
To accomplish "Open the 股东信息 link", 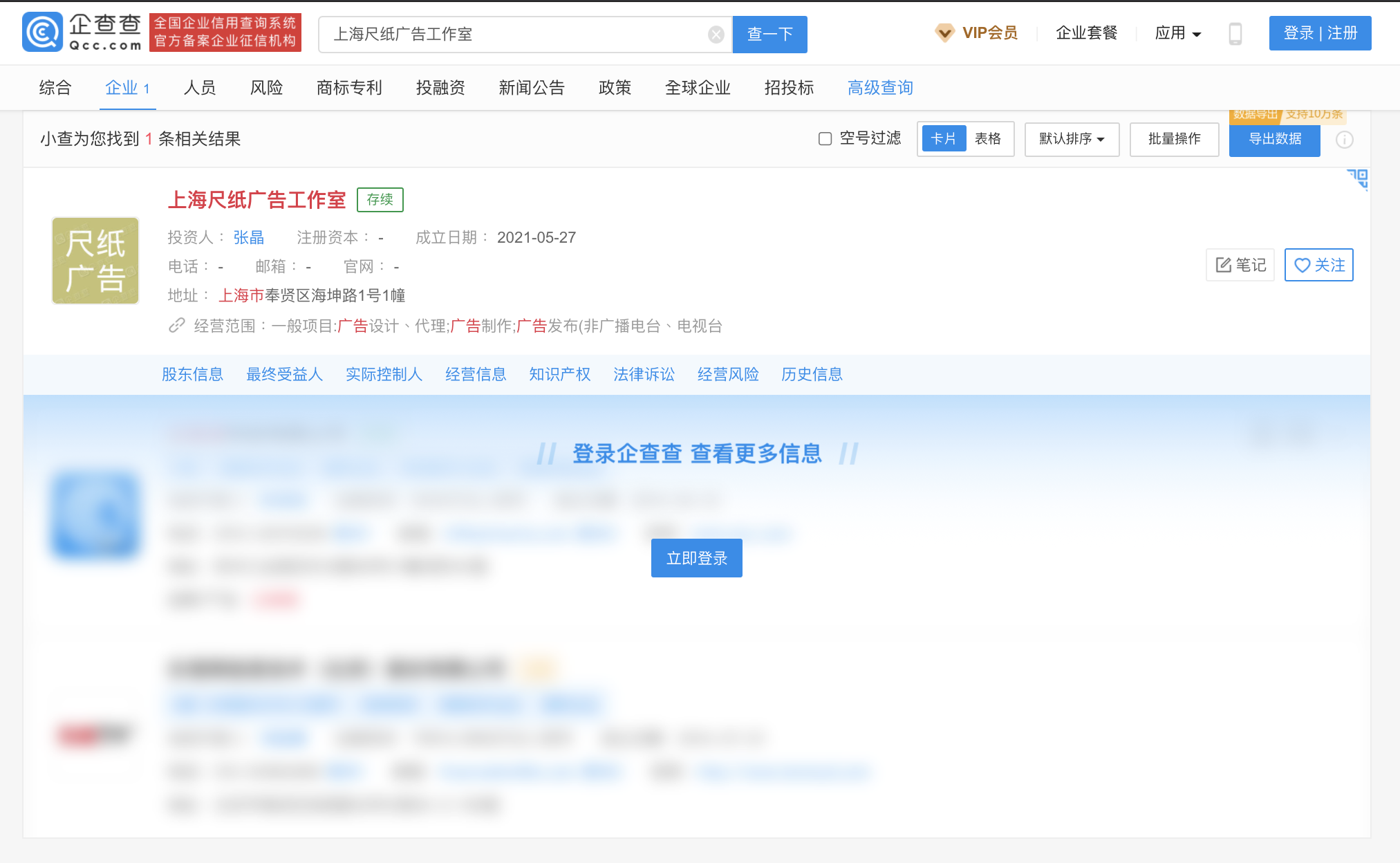I will [x=192, y=375].
